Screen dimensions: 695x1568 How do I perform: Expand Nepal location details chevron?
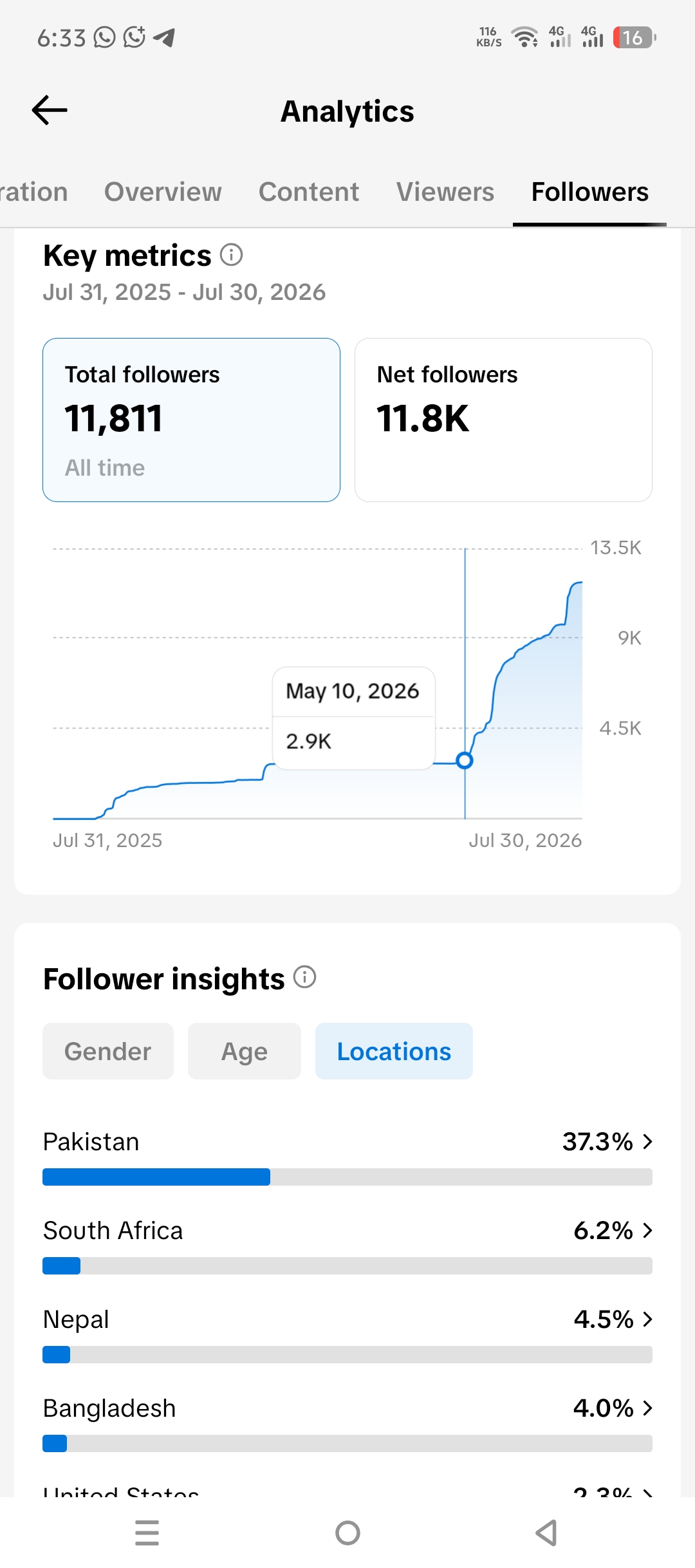648,1320
